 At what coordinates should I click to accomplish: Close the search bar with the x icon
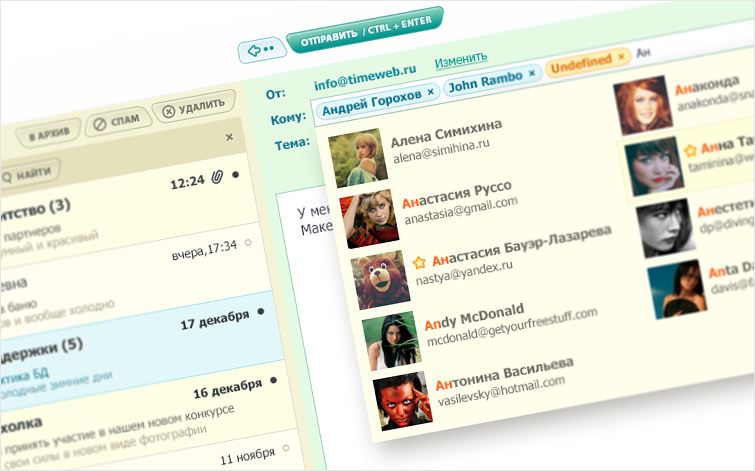pos(230,137)
